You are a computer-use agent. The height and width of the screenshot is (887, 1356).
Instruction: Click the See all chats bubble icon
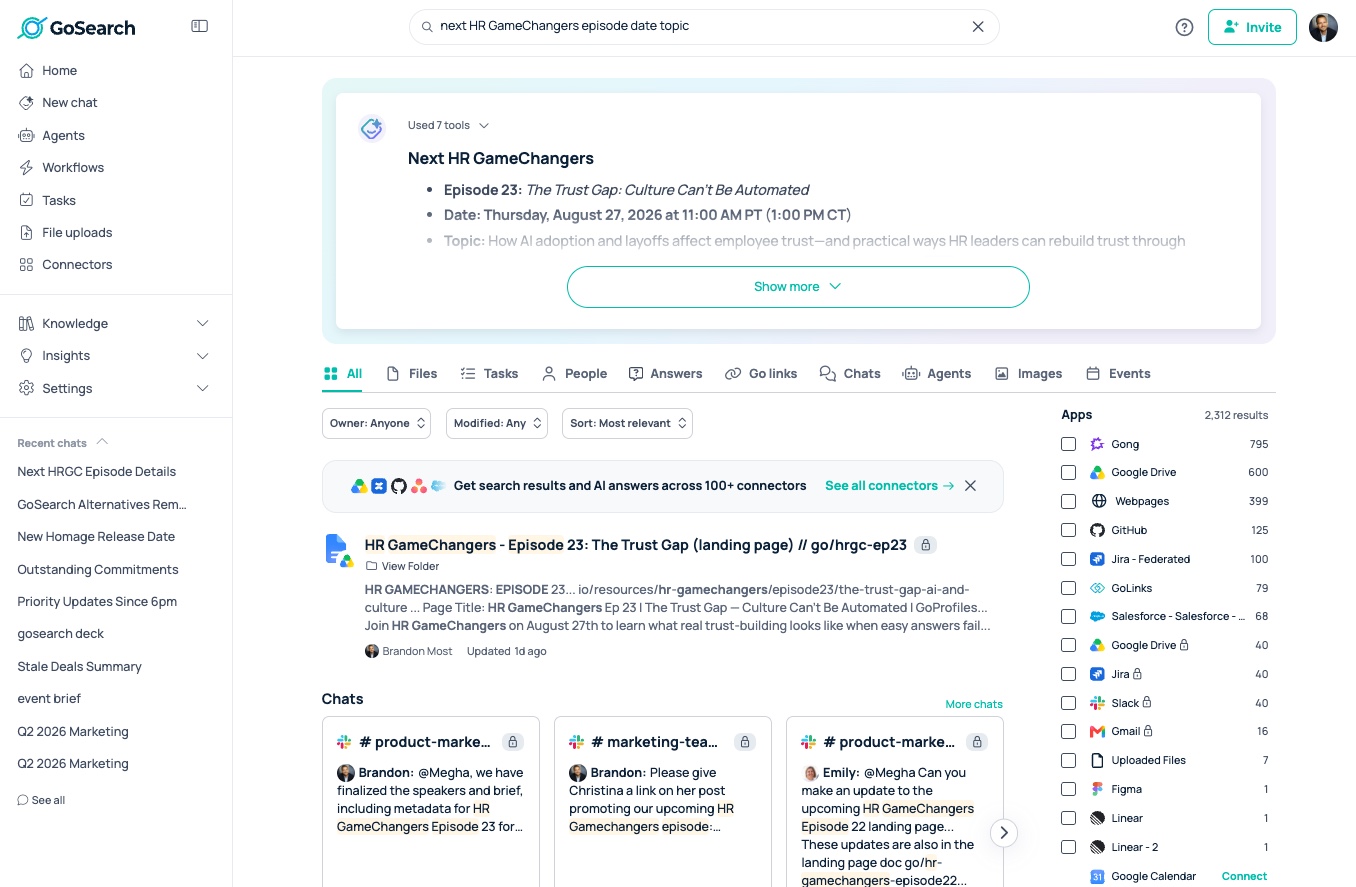pos(23,800)
